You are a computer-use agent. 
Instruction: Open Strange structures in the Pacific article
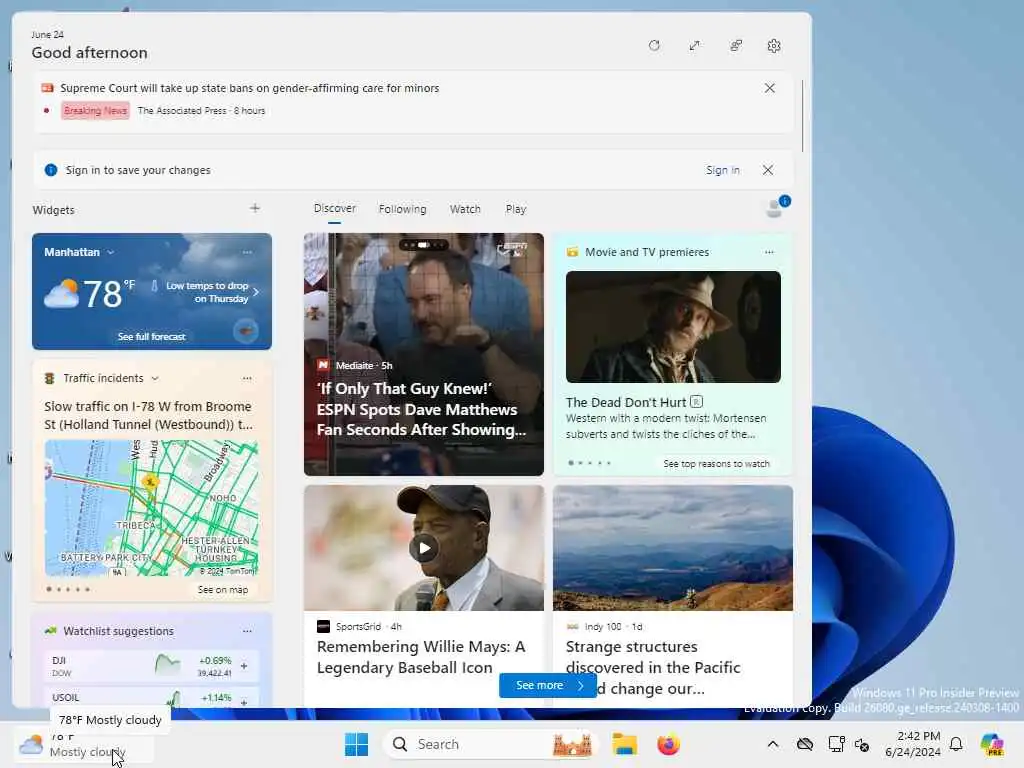pyautogui.click(x=653, y=667)
